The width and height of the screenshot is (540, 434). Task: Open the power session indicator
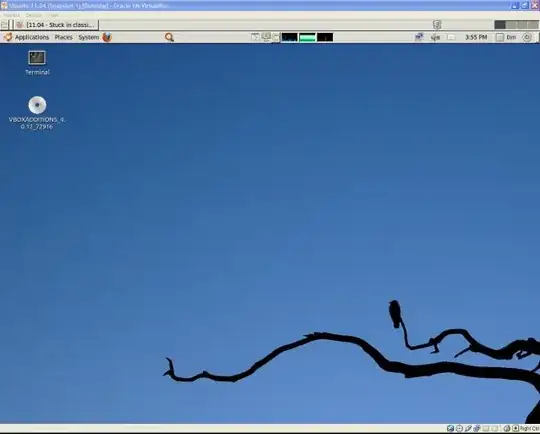pyautogui.click(x=527, y=37)
